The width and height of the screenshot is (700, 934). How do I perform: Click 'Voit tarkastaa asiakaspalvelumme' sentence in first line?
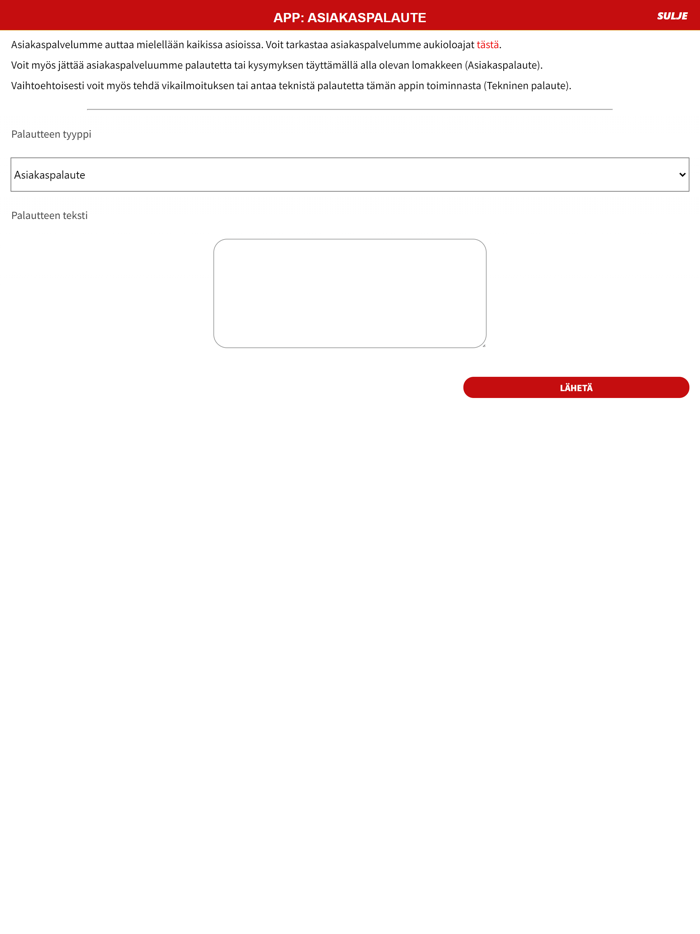click(x=370, y=45)
